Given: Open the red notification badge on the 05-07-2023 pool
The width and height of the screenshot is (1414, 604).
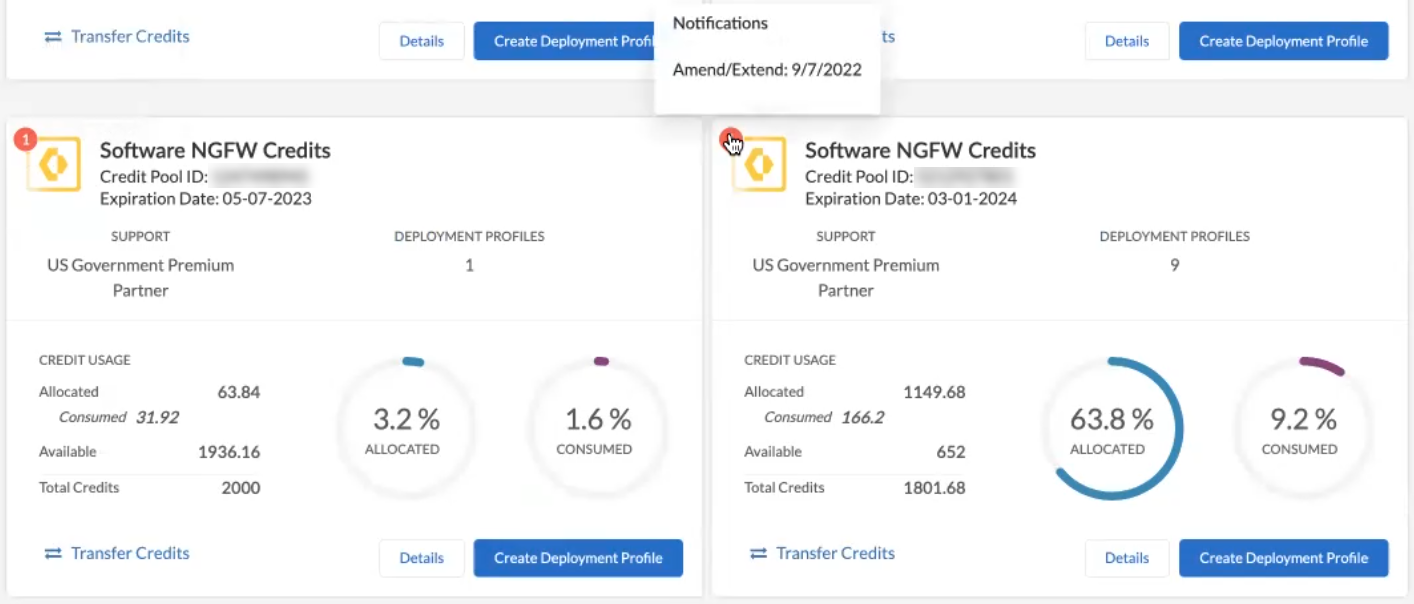Looking at the screenshot, I should coord(25,139).
